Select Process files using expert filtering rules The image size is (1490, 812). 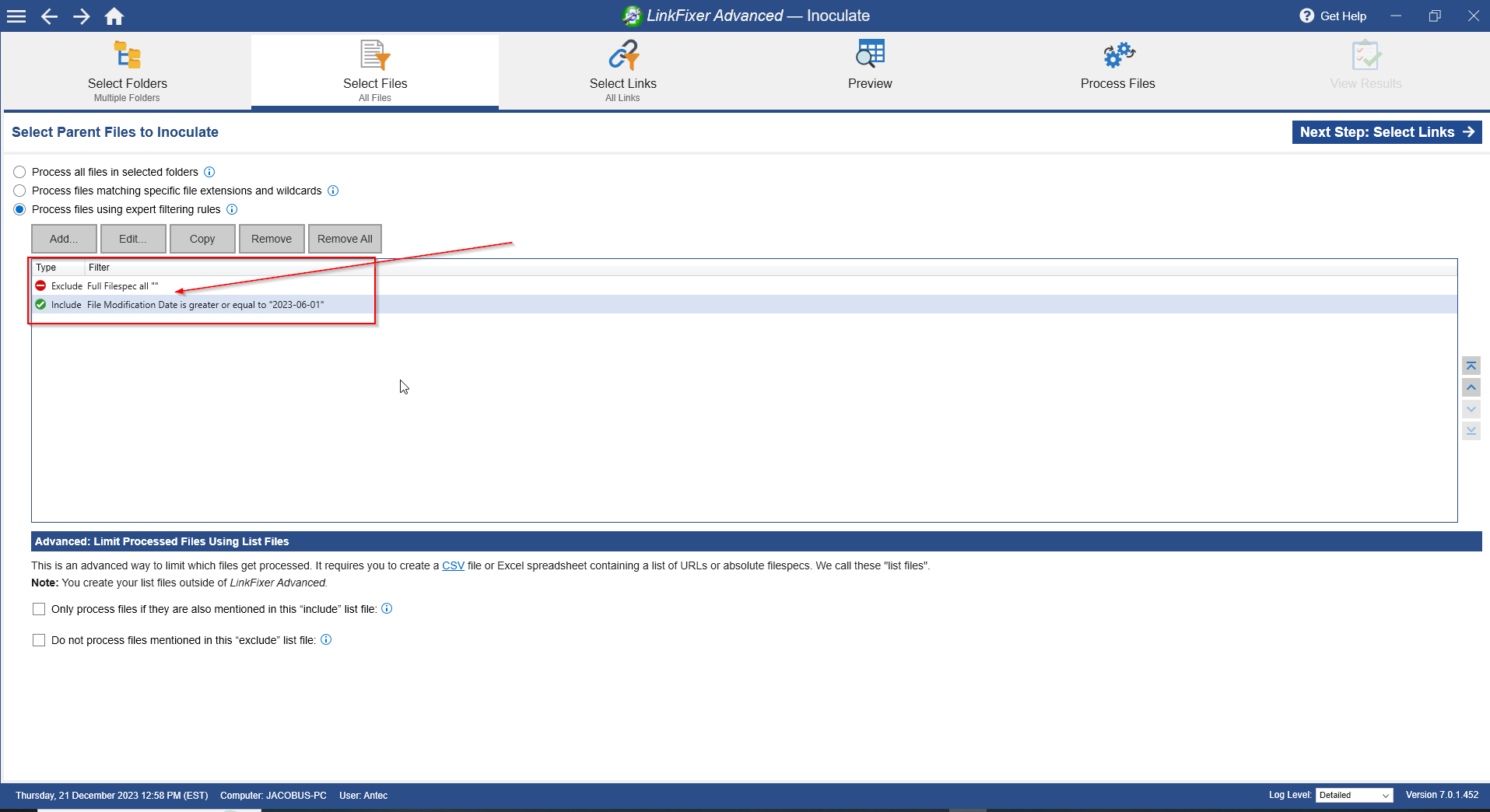19,209
